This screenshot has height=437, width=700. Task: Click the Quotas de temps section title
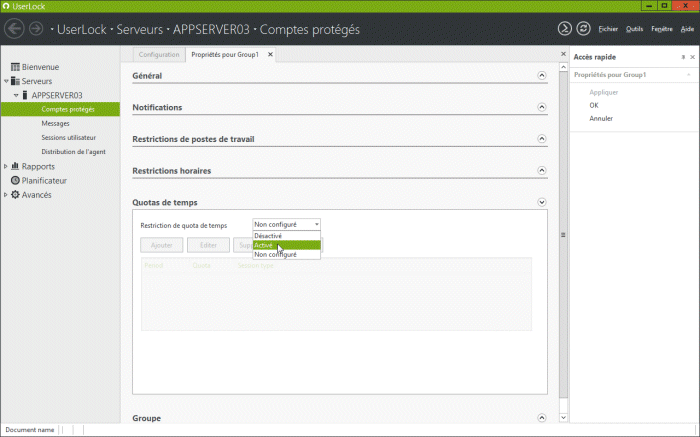pyautogui.click(x=165, y=203)
